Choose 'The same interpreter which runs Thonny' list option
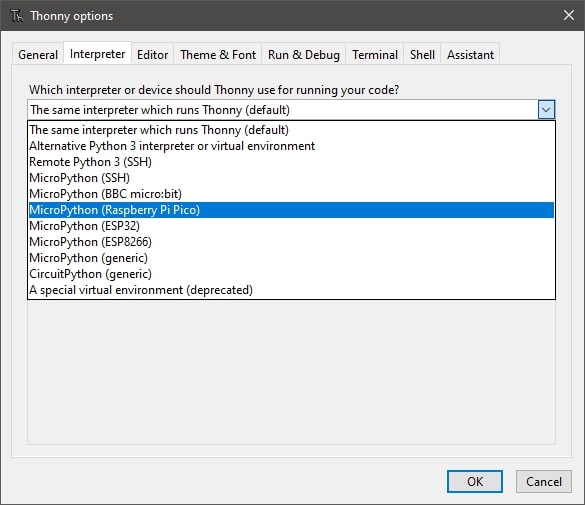Viewport: 585px width, 505px height. click(x=291, y=130)
